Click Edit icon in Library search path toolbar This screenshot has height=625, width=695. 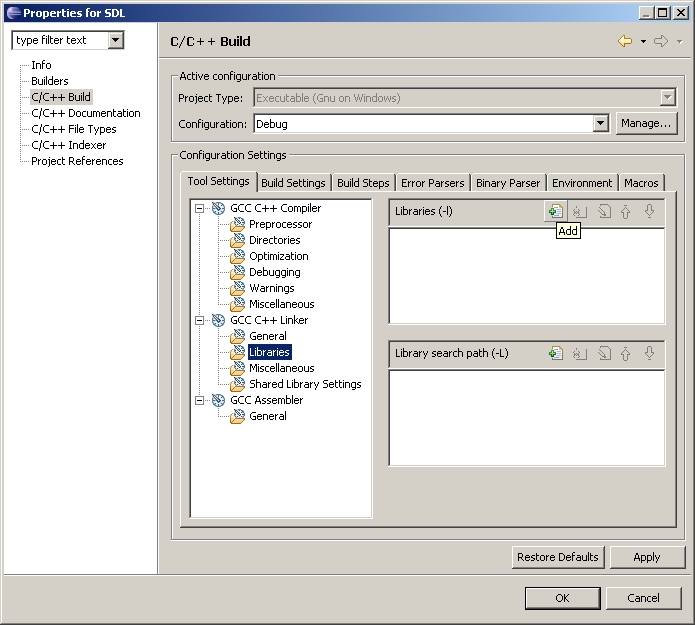click(x=603, y=353)
